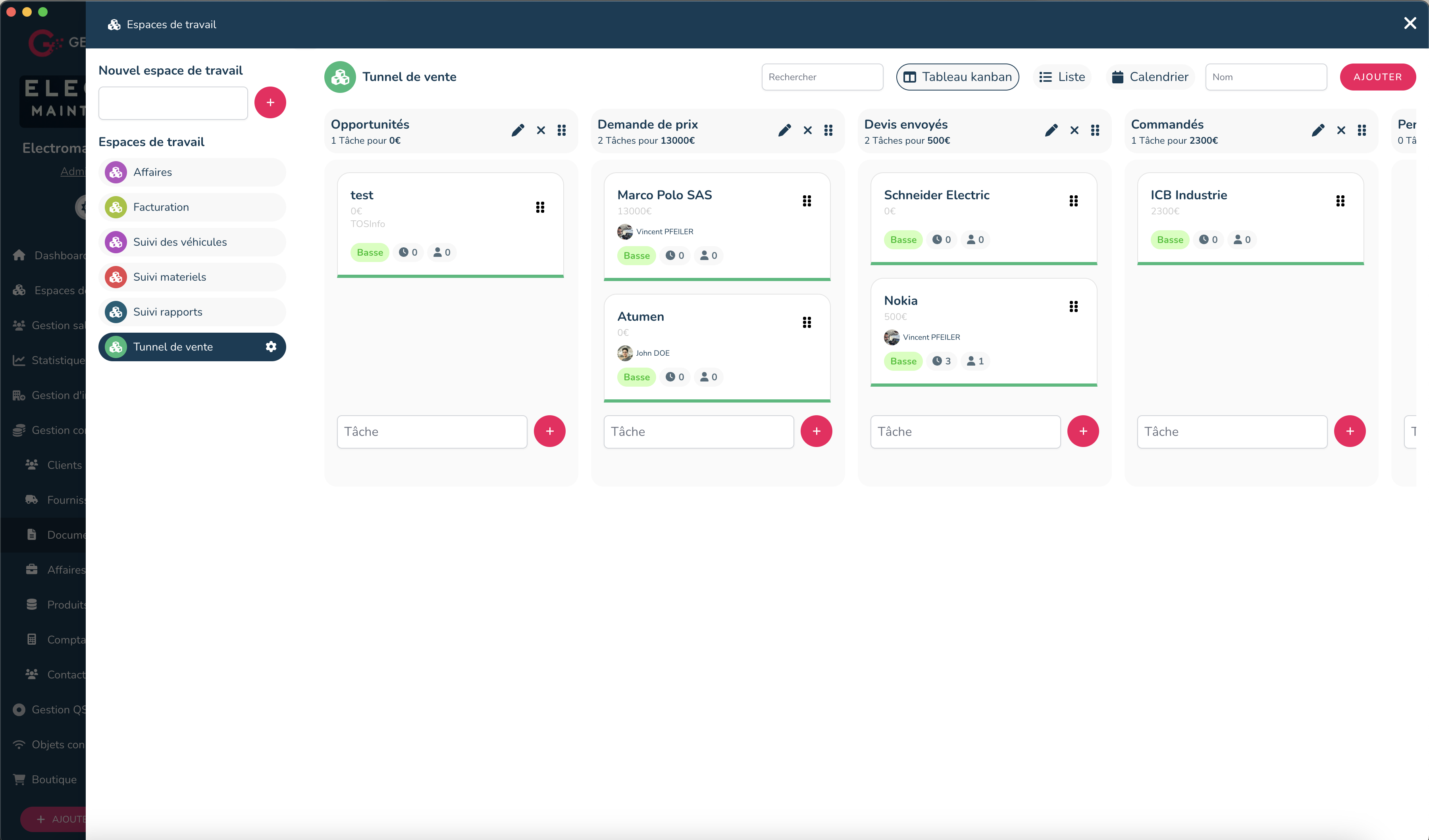
Task: Add task in Opportunités with plus button
Action: pyautogui.click(x=549, y=431)
